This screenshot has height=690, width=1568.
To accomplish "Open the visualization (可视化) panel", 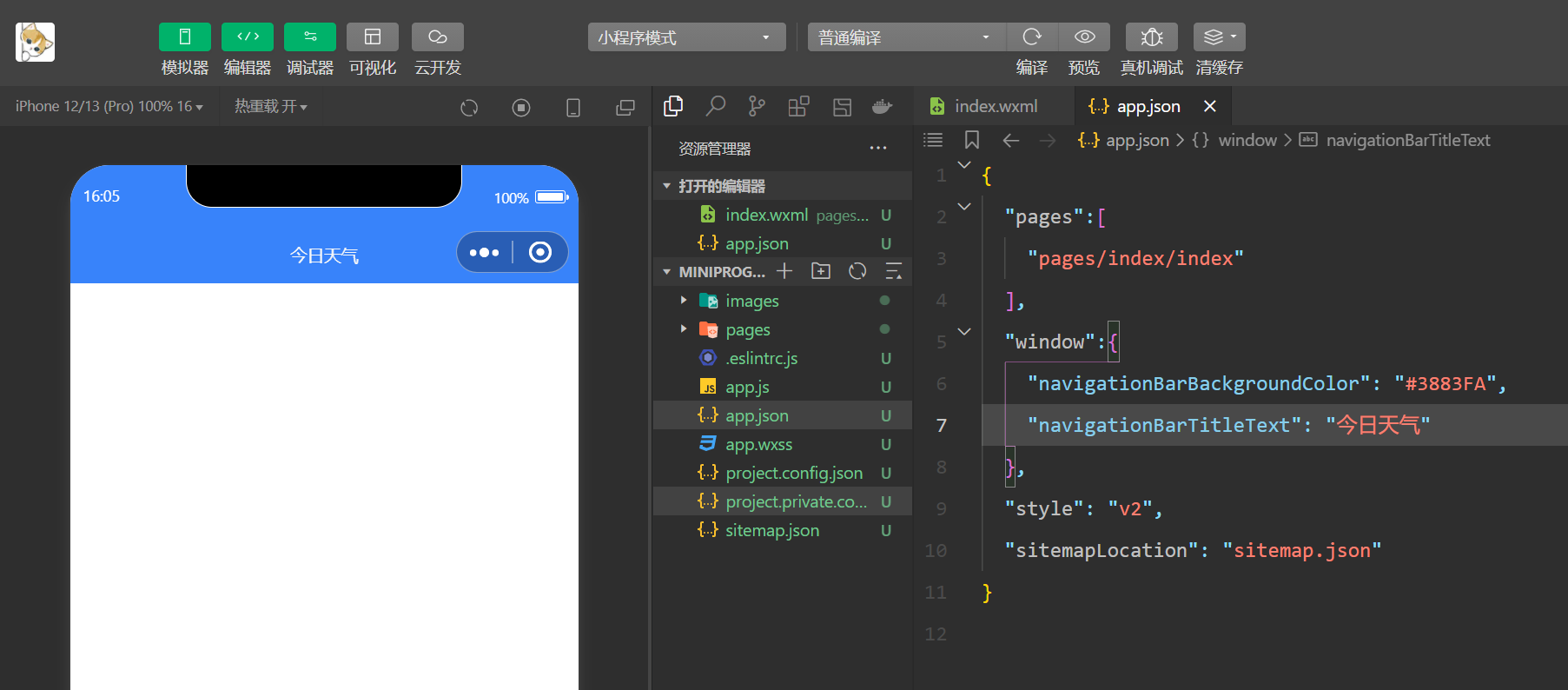I will tap(373, 37).
